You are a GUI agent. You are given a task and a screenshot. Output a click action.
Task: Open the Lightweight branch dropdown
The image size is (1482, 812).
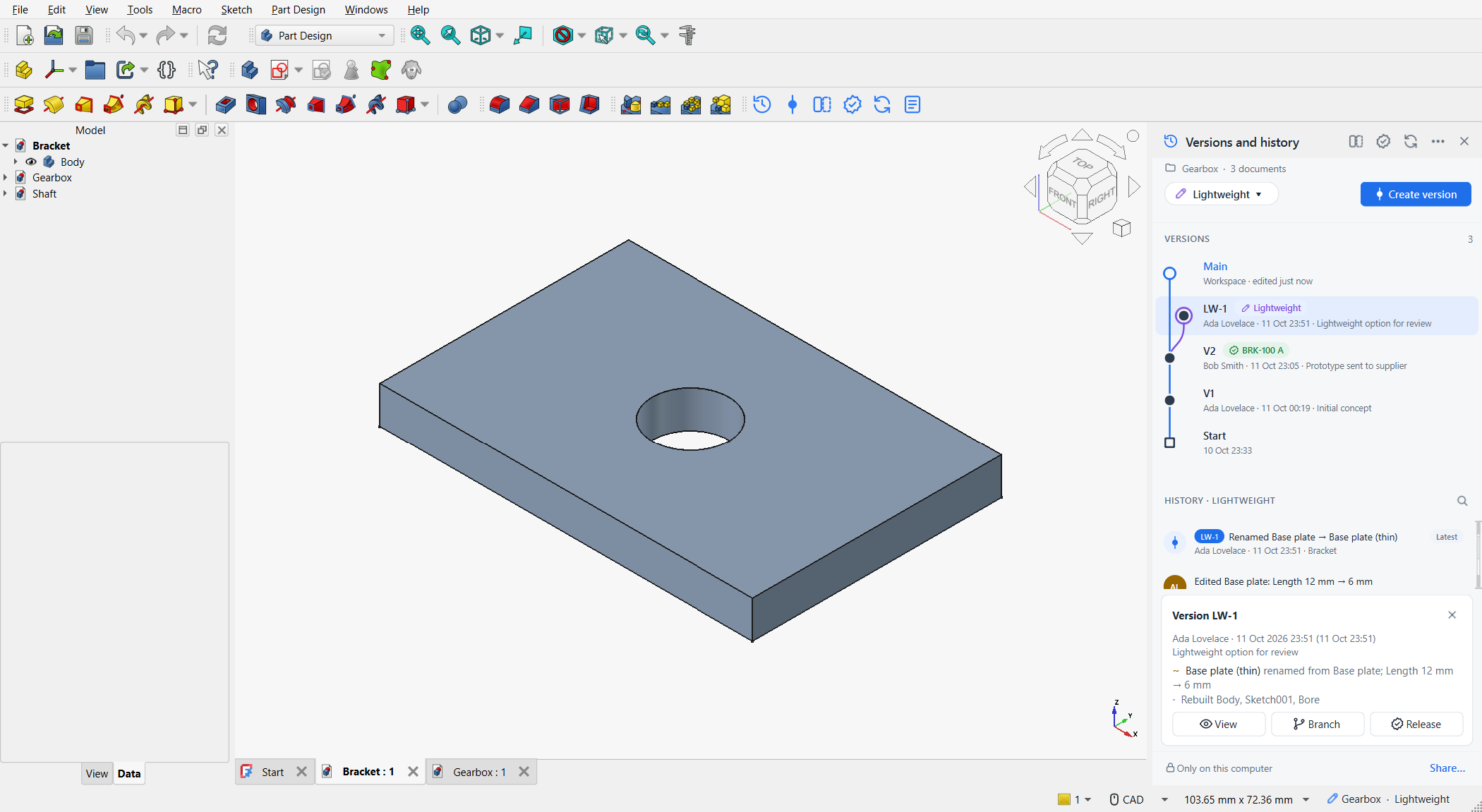tap(1221, 194)
